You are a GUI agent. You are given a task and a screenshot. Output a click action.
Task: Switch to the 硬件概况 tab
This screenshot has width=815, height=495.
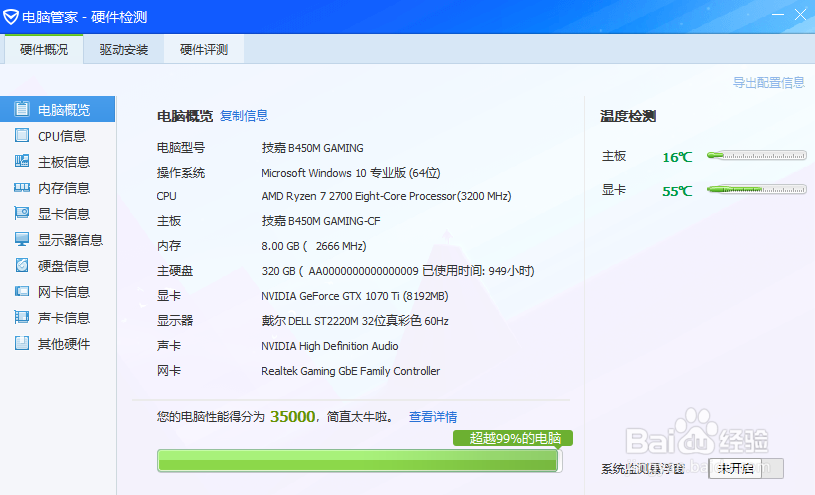(44, 49)
